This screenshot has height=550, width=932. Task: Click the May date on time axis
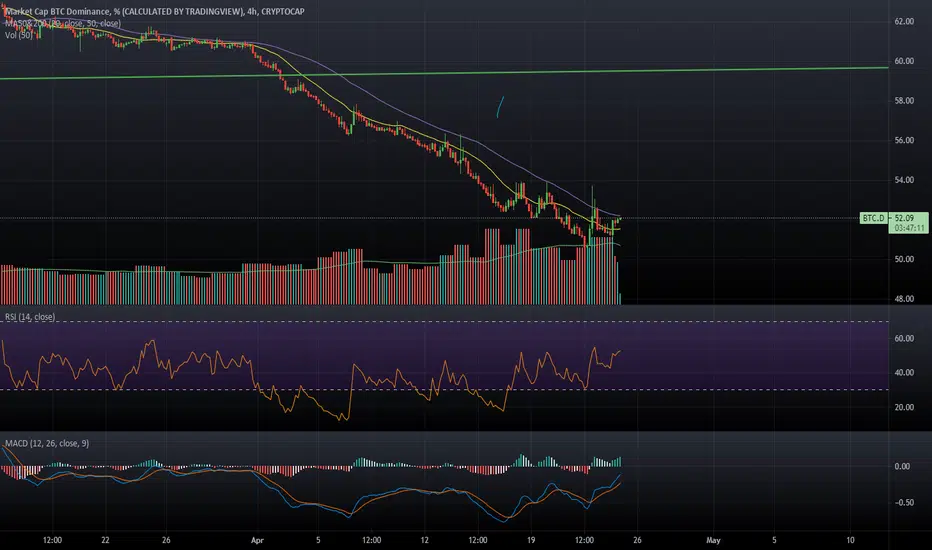coord(713,540)
